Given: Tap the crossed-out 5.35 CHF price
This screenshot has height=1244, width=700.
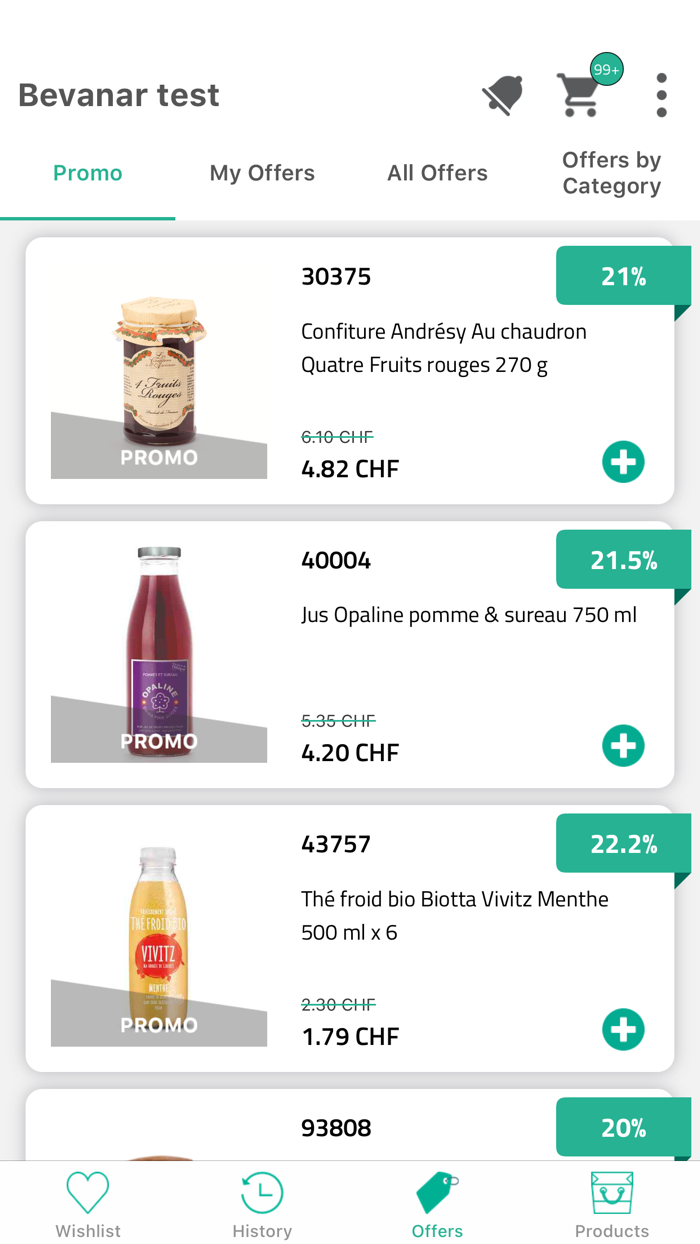Looking at the screenshot, I should [x=338, y=720].
